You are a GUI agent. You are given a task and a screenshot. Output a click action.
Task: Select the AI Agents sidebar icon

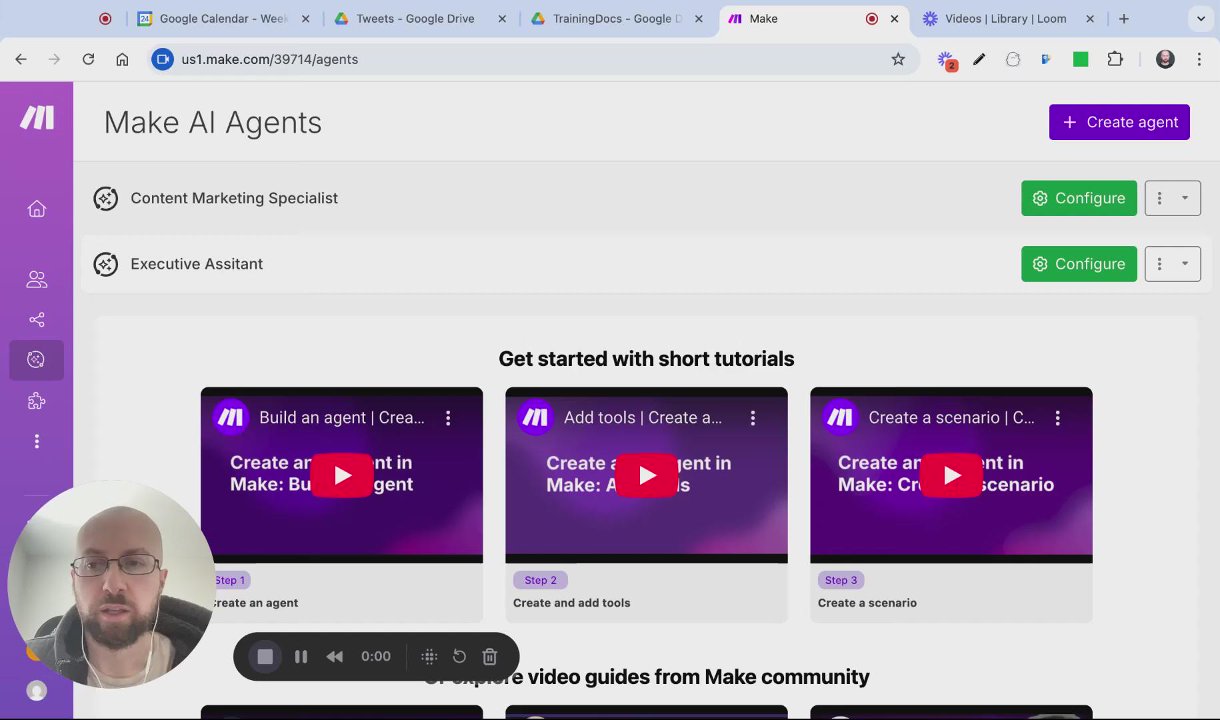tap(37, 360)
